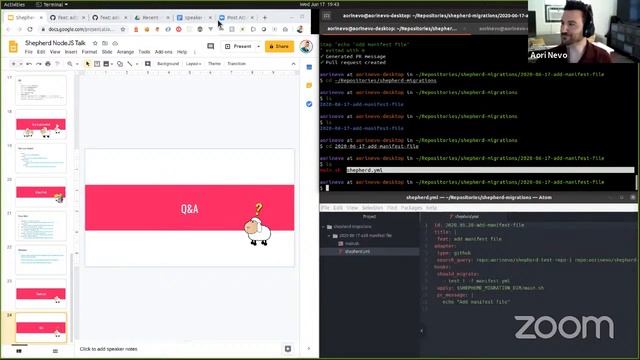Select slide 18 thumbnail in filmstrip
The width and height of the screenshot is (640, 360).
(41, 124)
